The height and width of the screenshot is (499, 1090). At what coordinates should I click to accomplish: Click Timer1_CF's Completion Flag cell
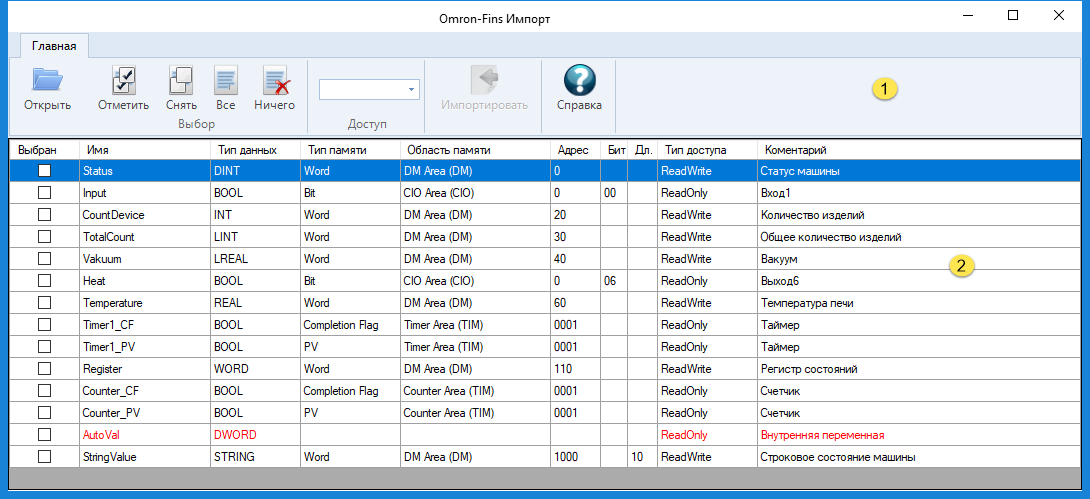tap(350, 325)
